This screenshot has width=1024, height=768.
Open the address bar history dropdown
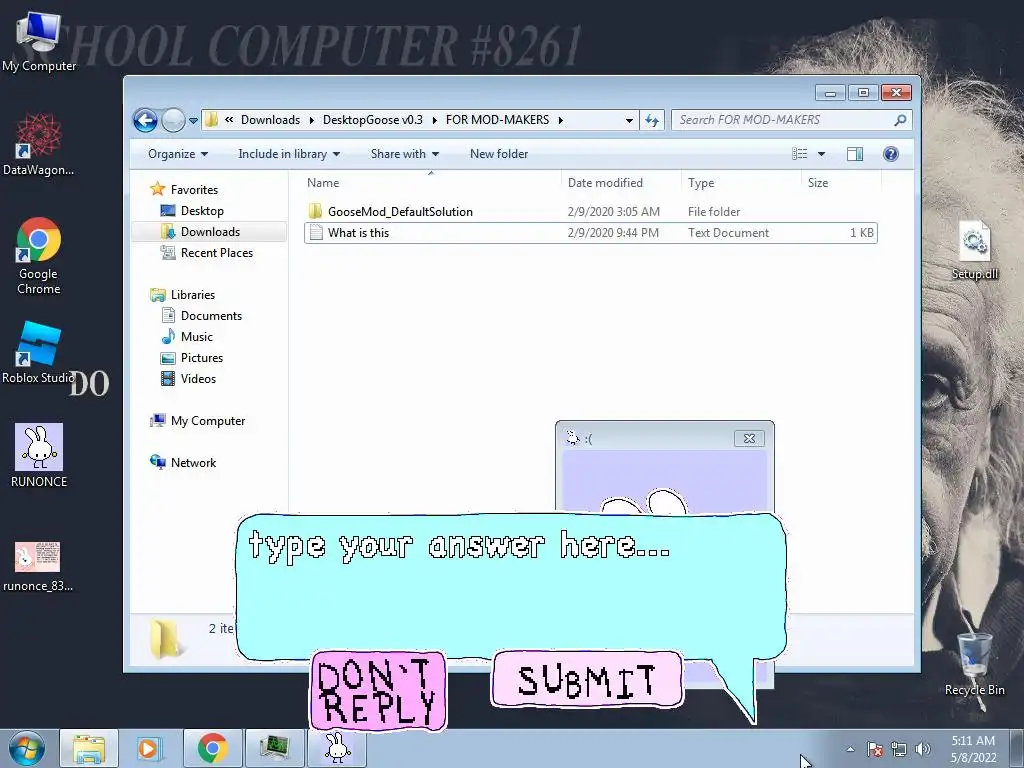click(629, 121)
